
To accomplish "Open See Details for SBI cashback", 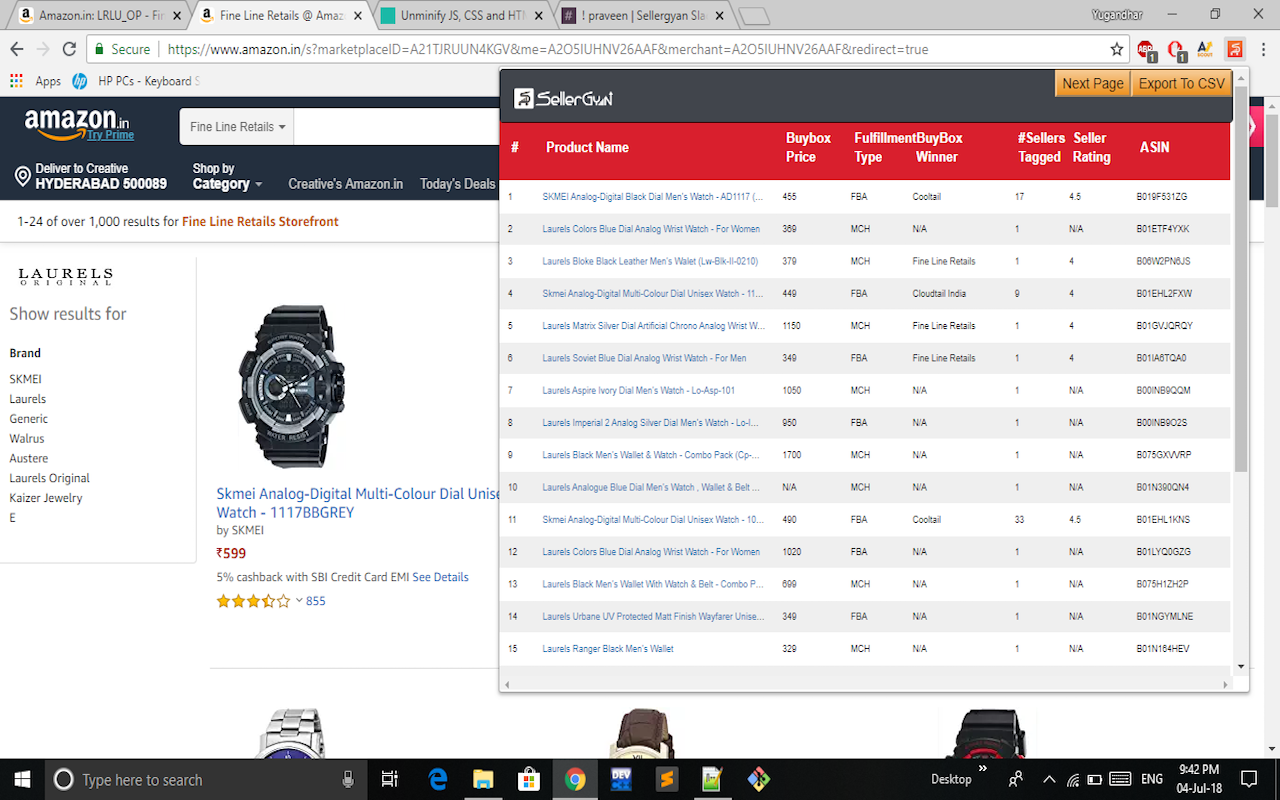I will coord(440,577).
